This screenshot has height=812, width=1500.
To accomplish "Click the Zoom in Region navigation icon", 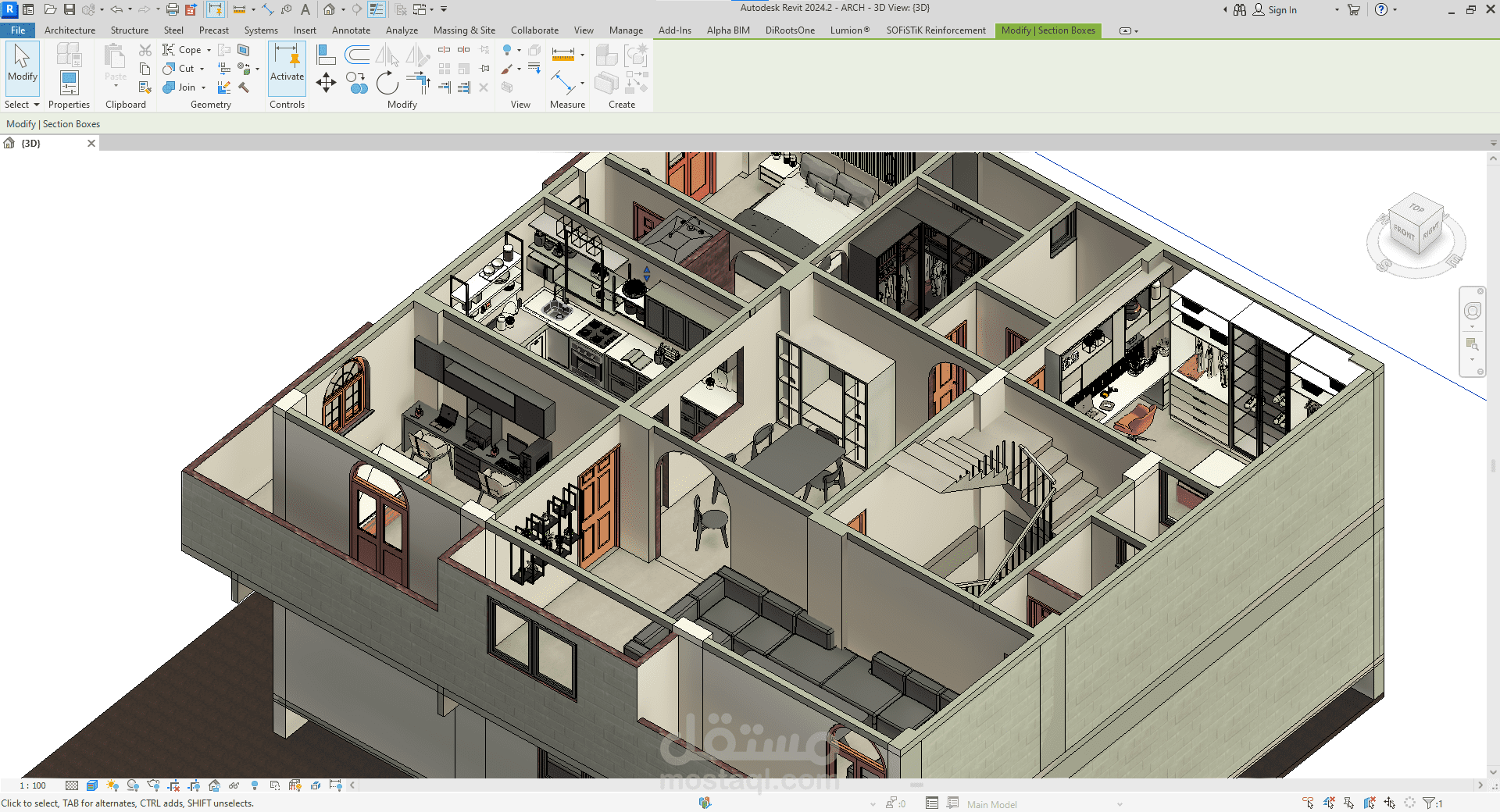I will pyautogui.click(x=1472, y=344).
